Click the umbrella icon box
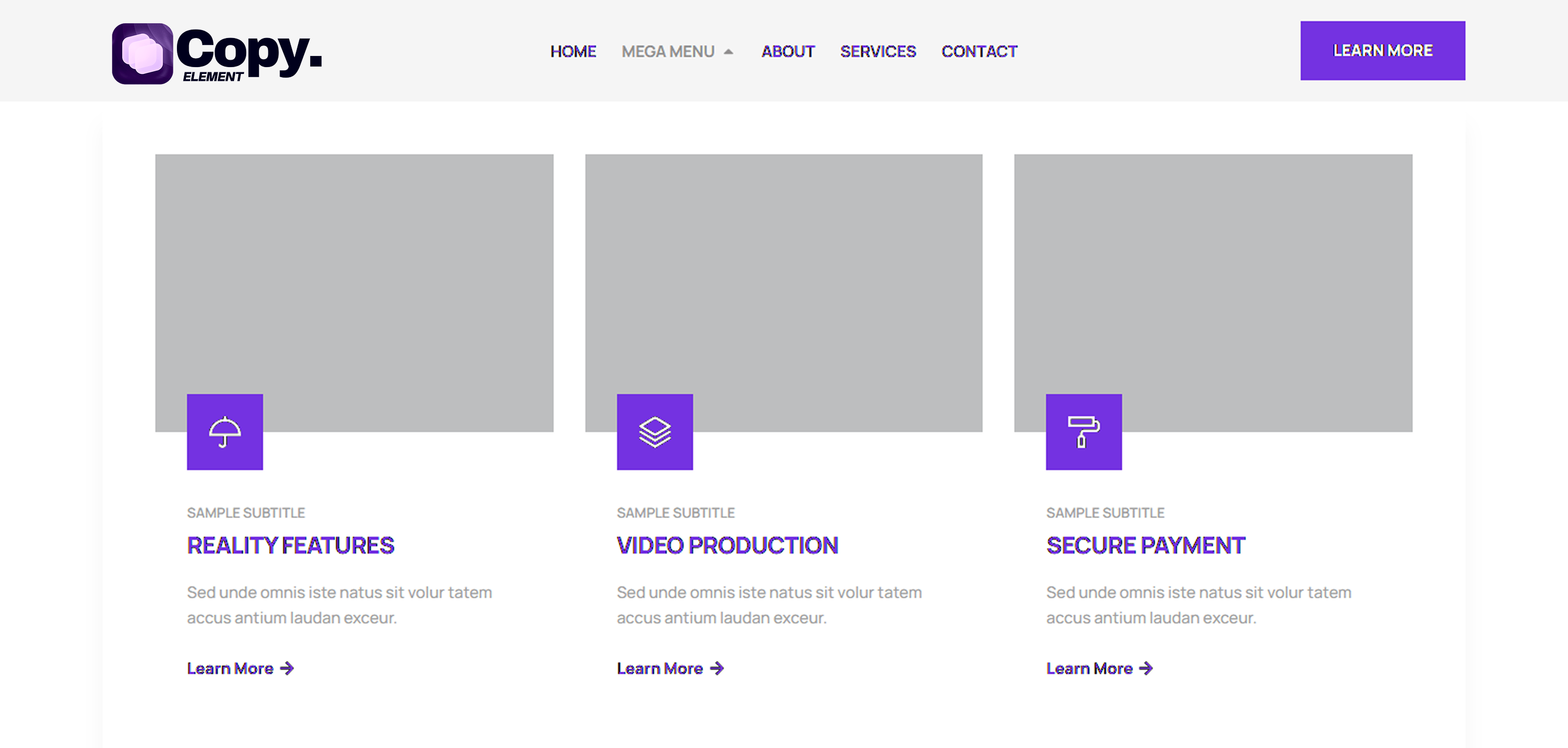Screen dimensions: 1568x748 [225, 432]
